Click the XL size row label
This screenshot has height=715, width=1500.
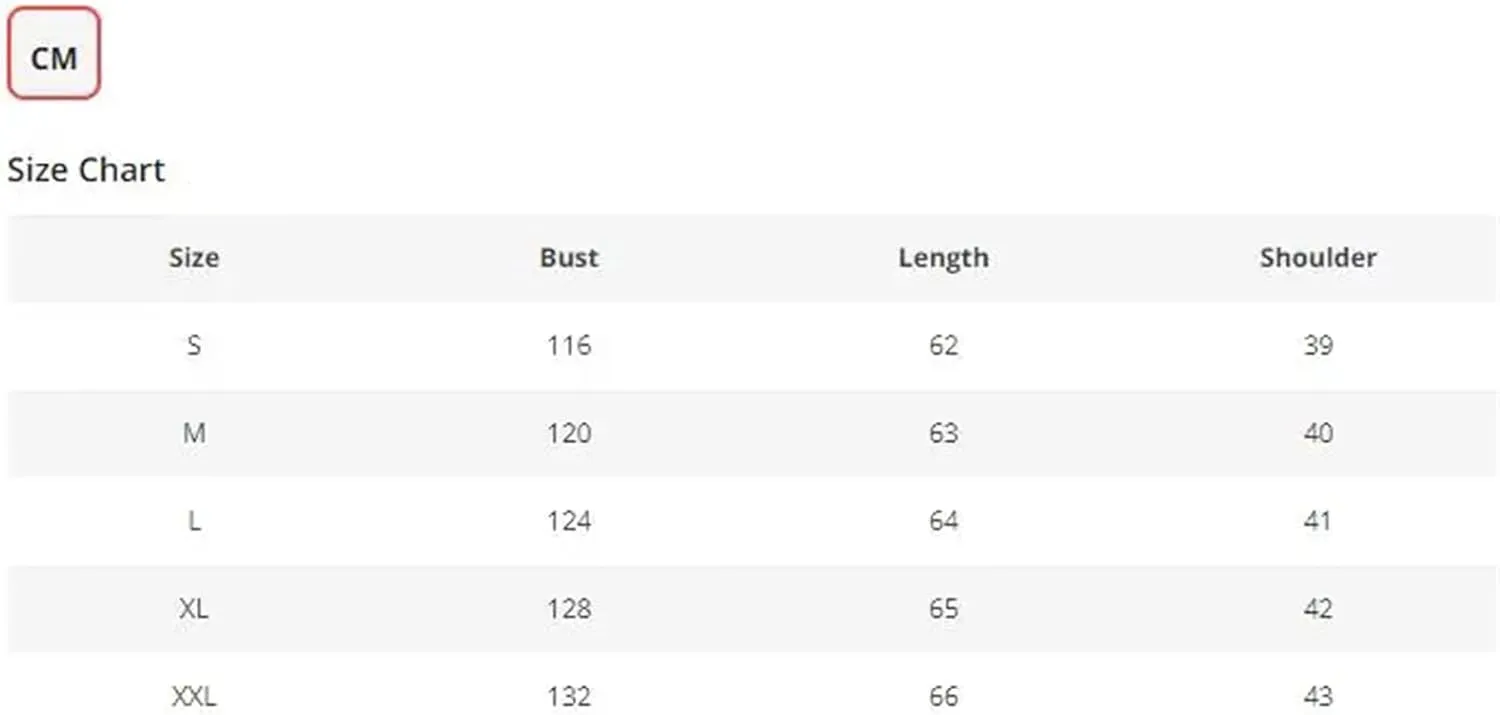[194, 609]
